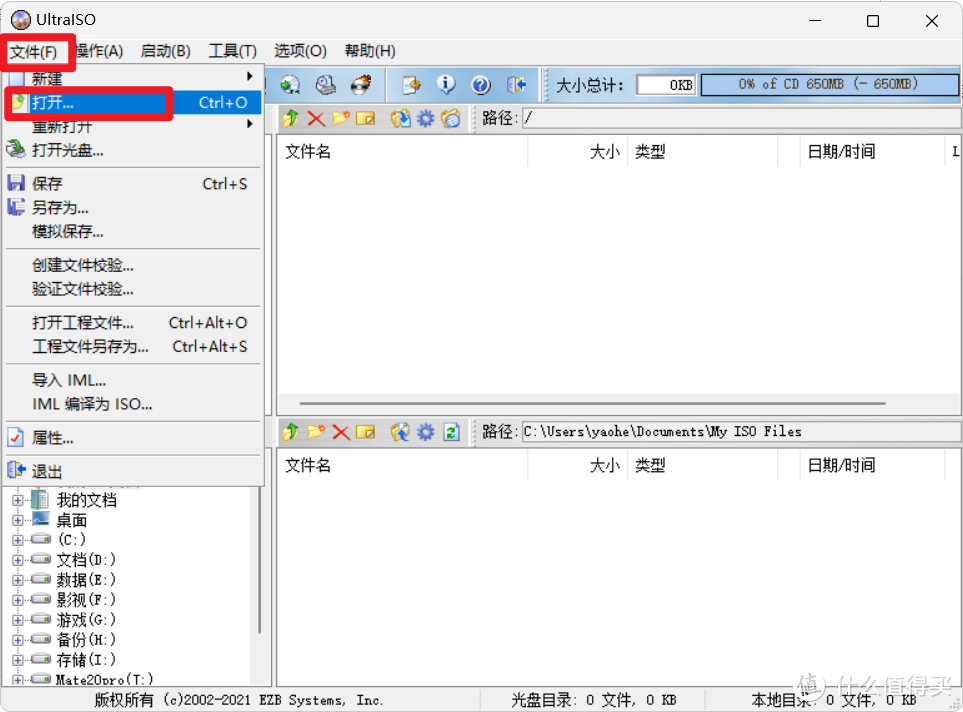
Task: Open help via the question mark icon
Action: (x=481, y=85)
